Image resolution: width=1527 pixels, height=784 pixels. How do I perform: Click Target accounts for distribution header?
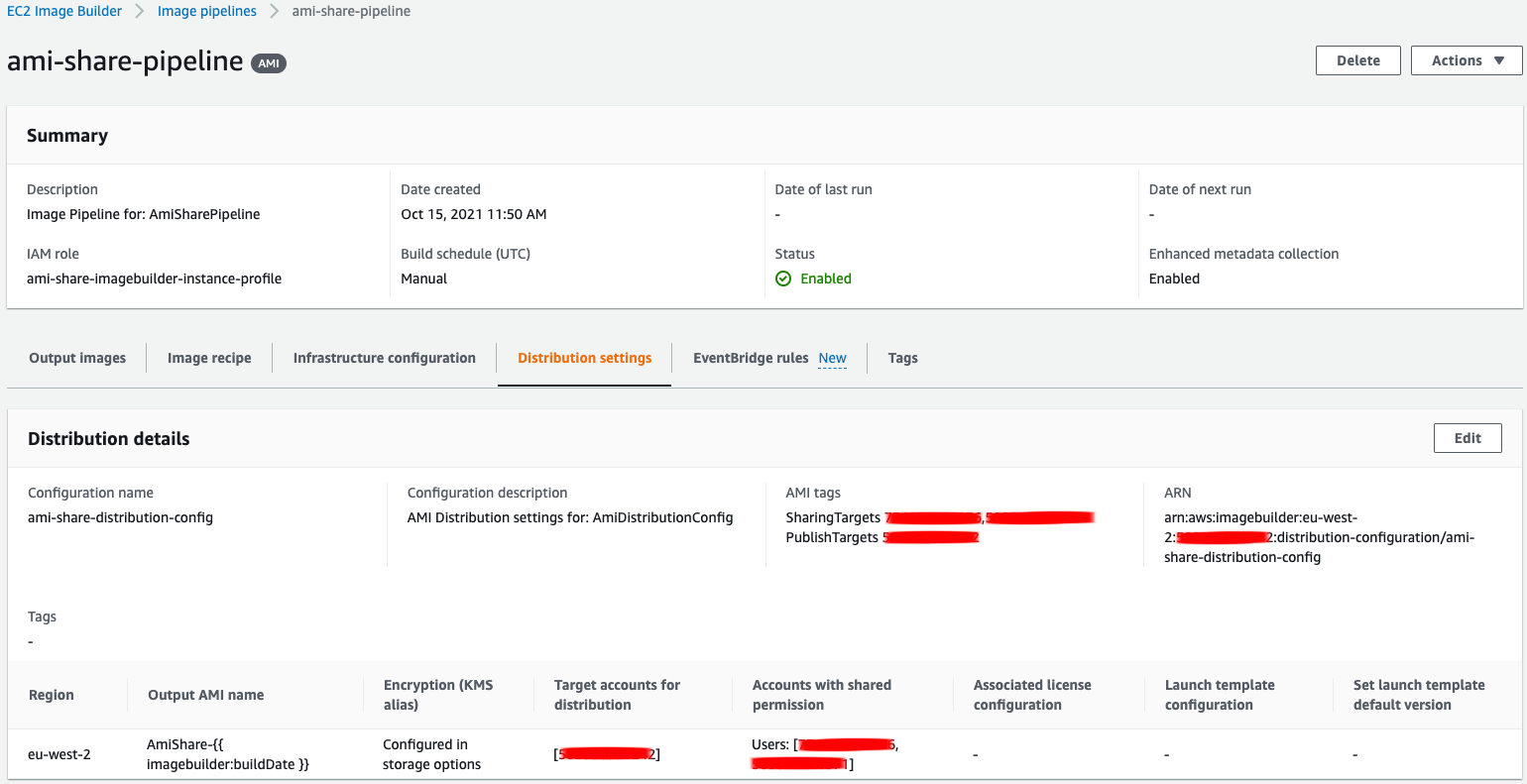pyautogui.click(x=617, y=695)
